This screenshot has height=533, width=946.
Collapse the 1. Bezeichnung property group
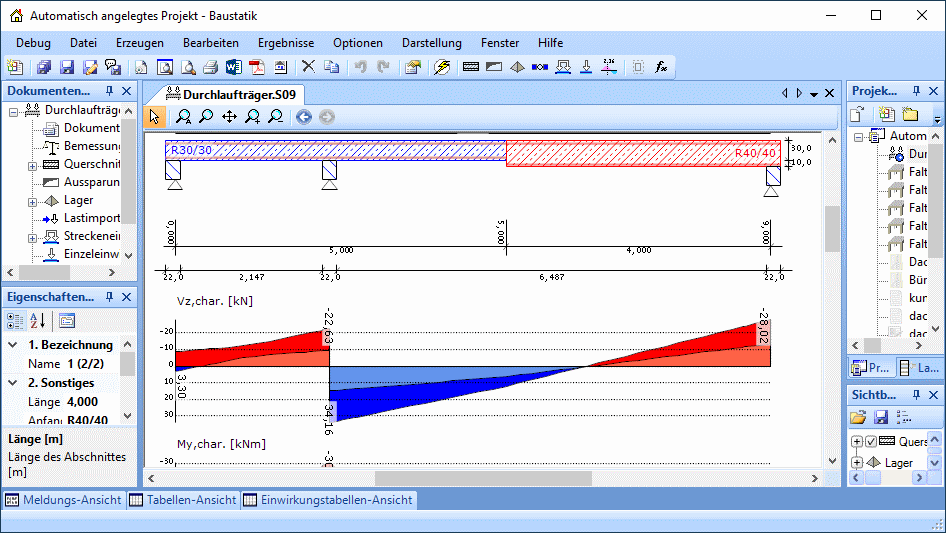(x=13, y=345)
